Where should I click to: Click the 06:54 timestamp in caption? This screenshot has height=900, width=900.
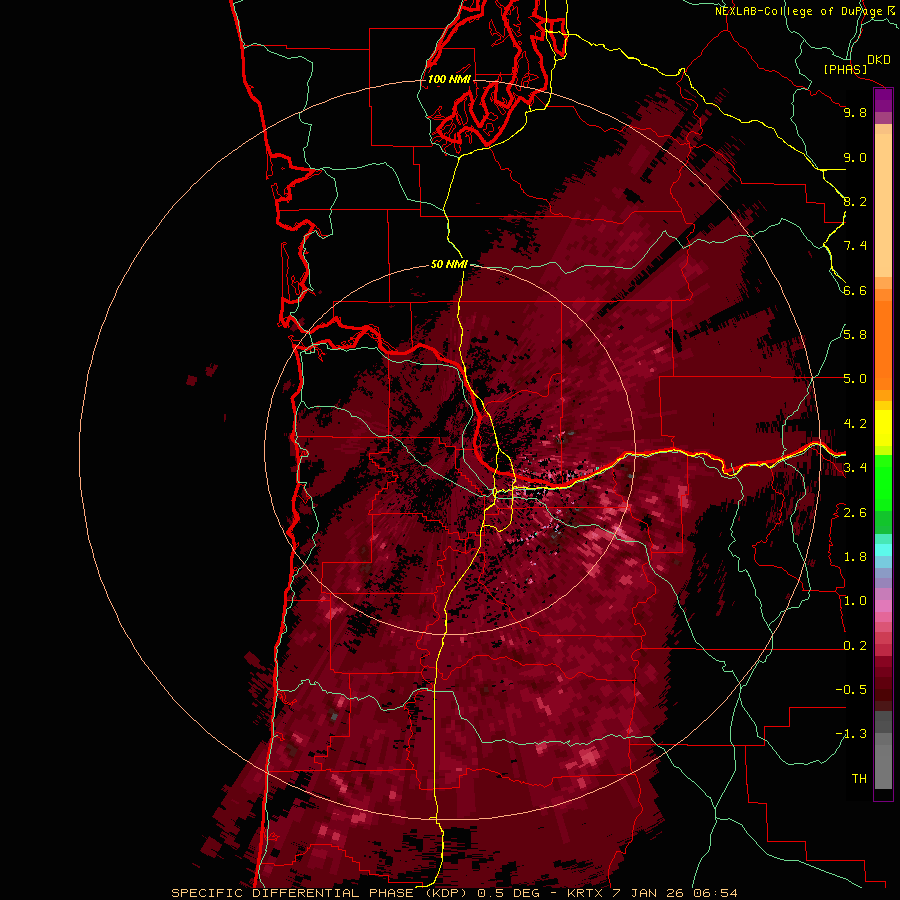[716, 893]
